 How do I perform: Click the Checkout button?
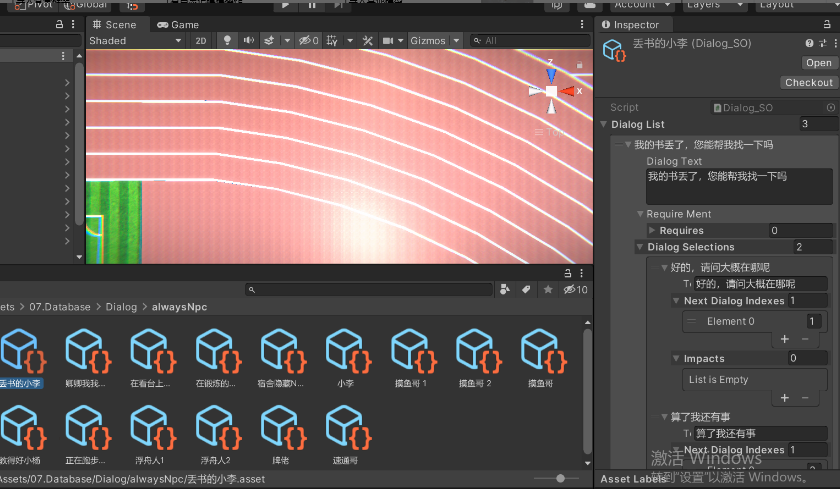pyautogui.click(x=808, y=83)
